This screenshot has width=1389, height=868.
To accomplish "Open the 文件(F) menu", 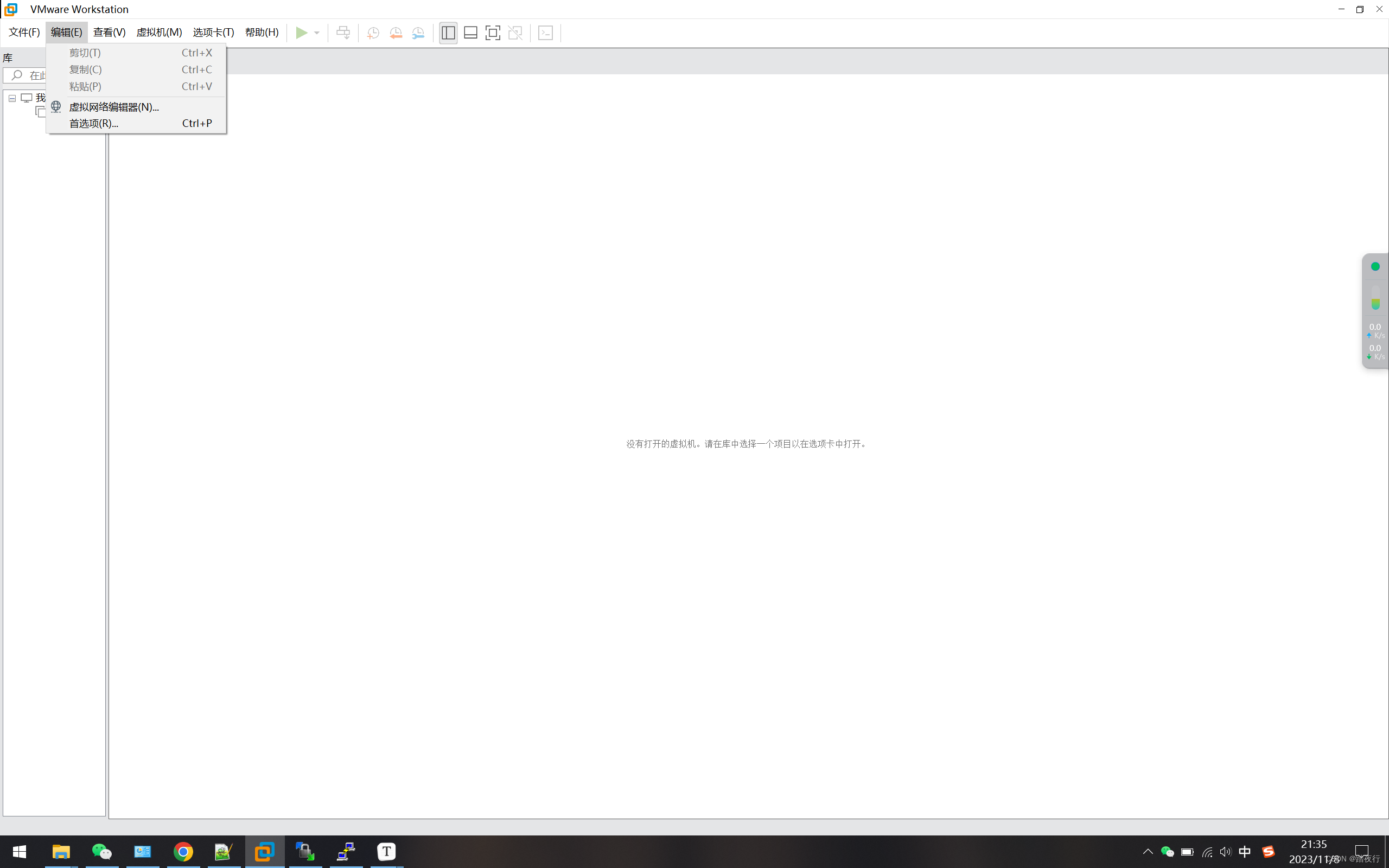I will 24,32.
